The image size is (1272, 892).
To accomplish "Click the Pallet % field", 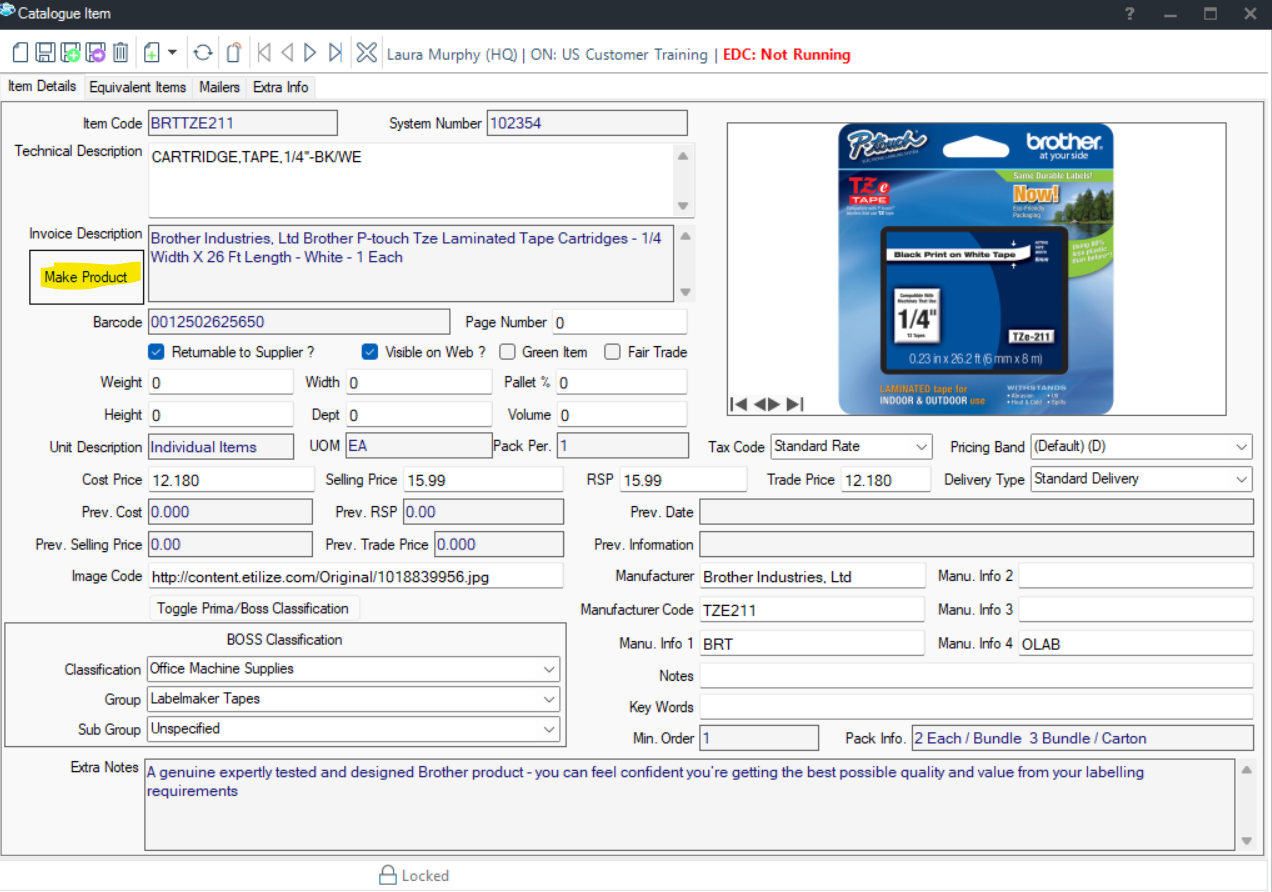I will [621, 382].
